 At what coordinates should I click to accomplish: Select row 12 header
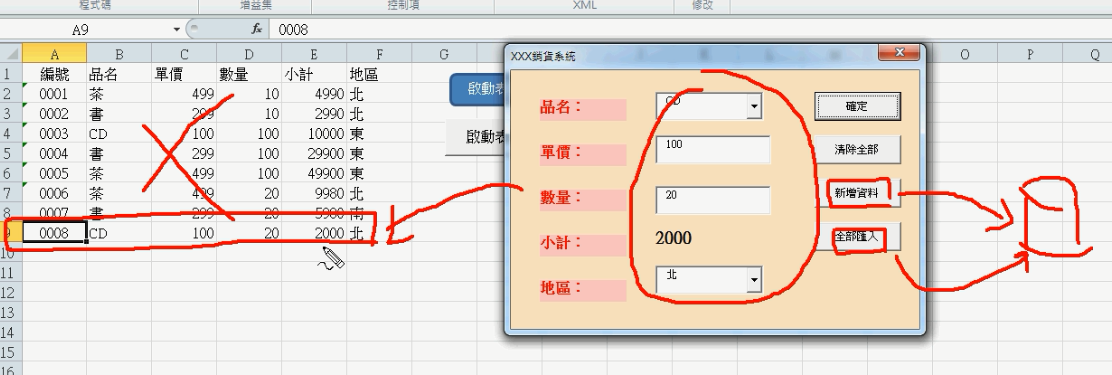coord(11,293)
